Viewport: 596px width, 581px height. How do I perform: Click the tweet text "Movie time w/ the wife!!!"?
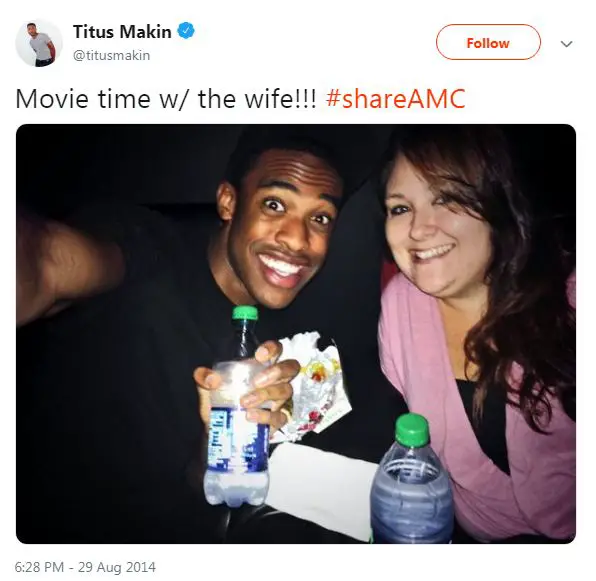click(166, 98)
